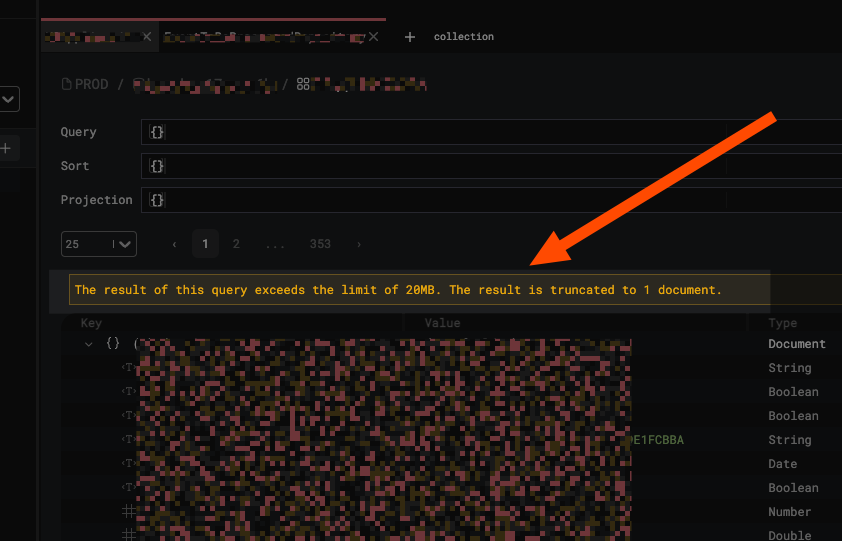Click the left sidebar plus button
The image size is (842, 541).
click(6, 148)
